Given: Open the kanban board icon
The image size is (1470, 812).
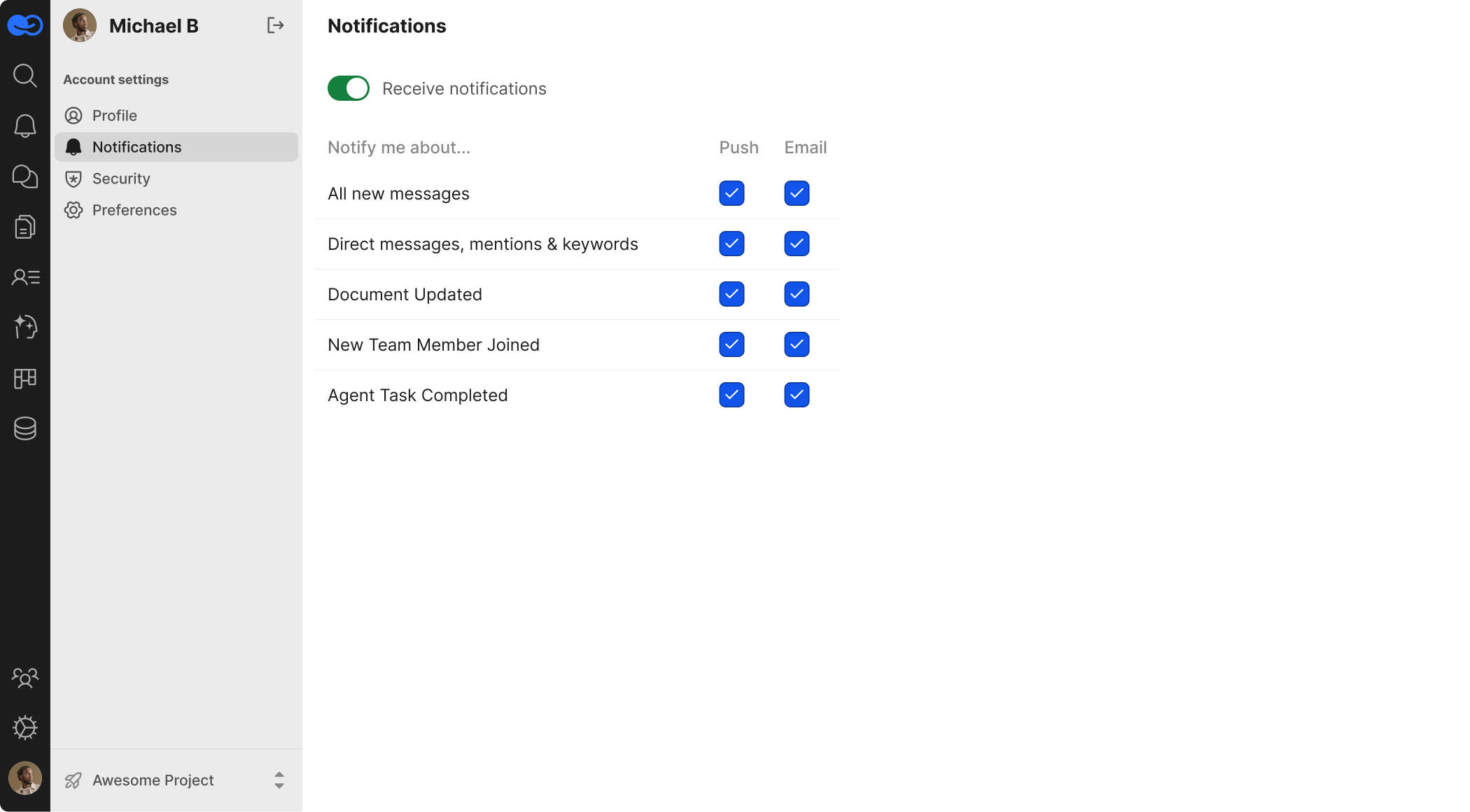Looking at the screenshot, I should pyautogui.click(x=25, y=378).
